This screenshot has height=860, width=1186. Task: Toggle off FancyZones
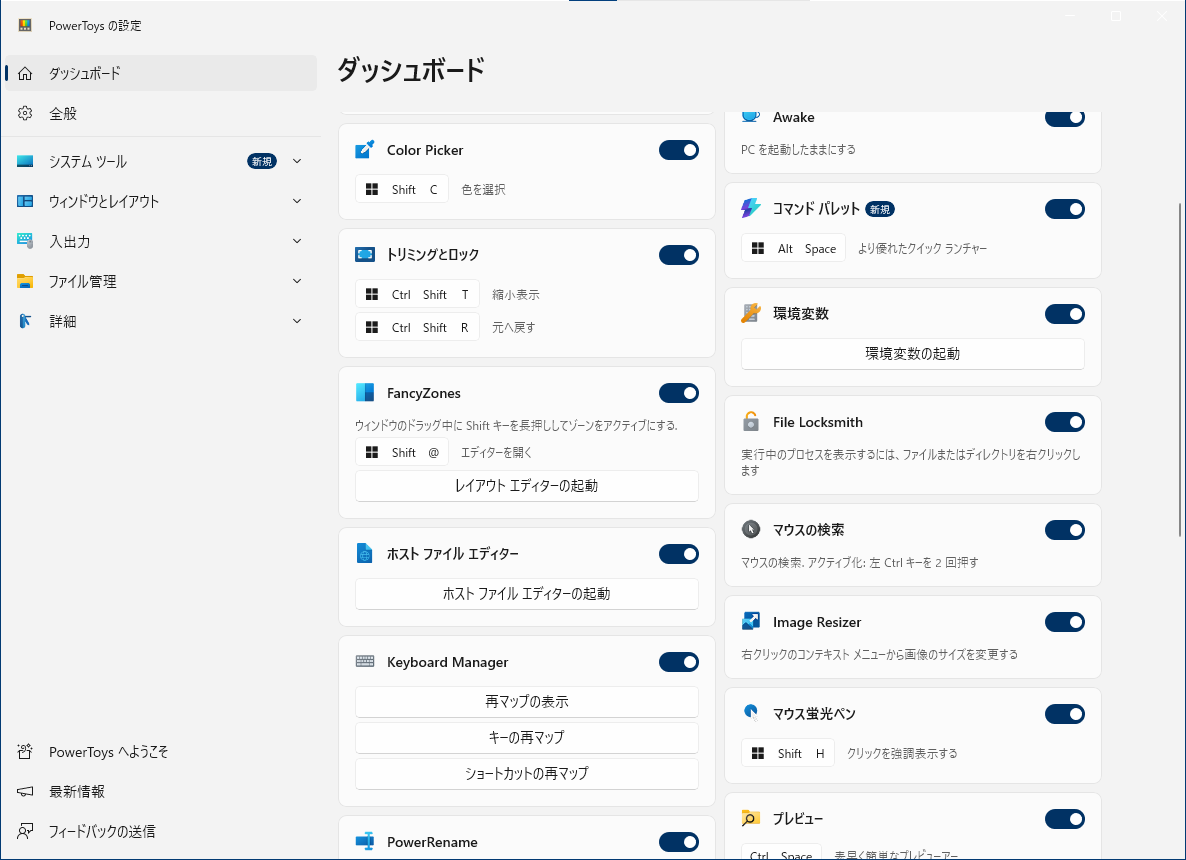[x=679, y=392]
